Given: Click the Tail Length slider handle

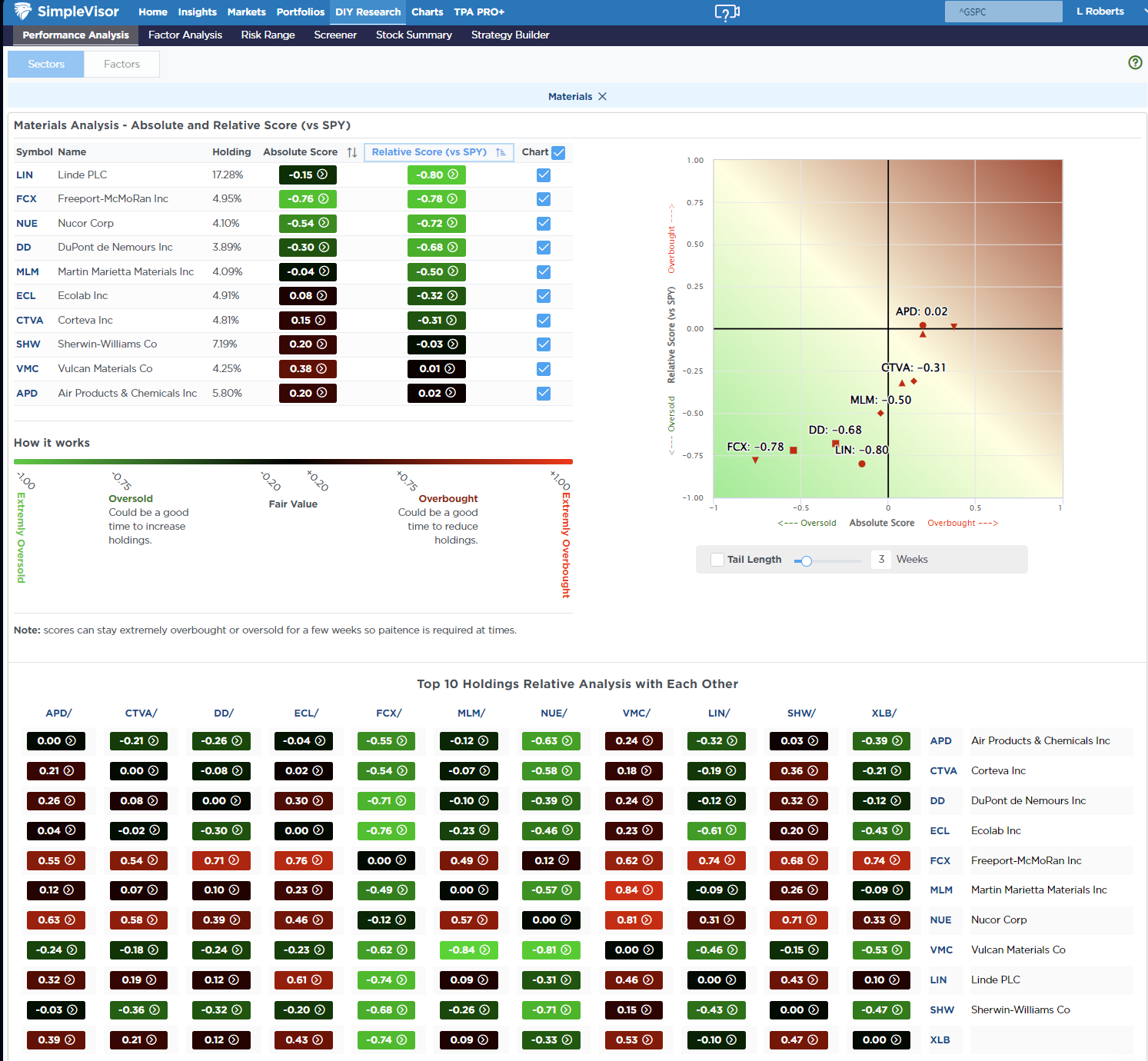Looking at the screenshot, I should click(806, 560).
